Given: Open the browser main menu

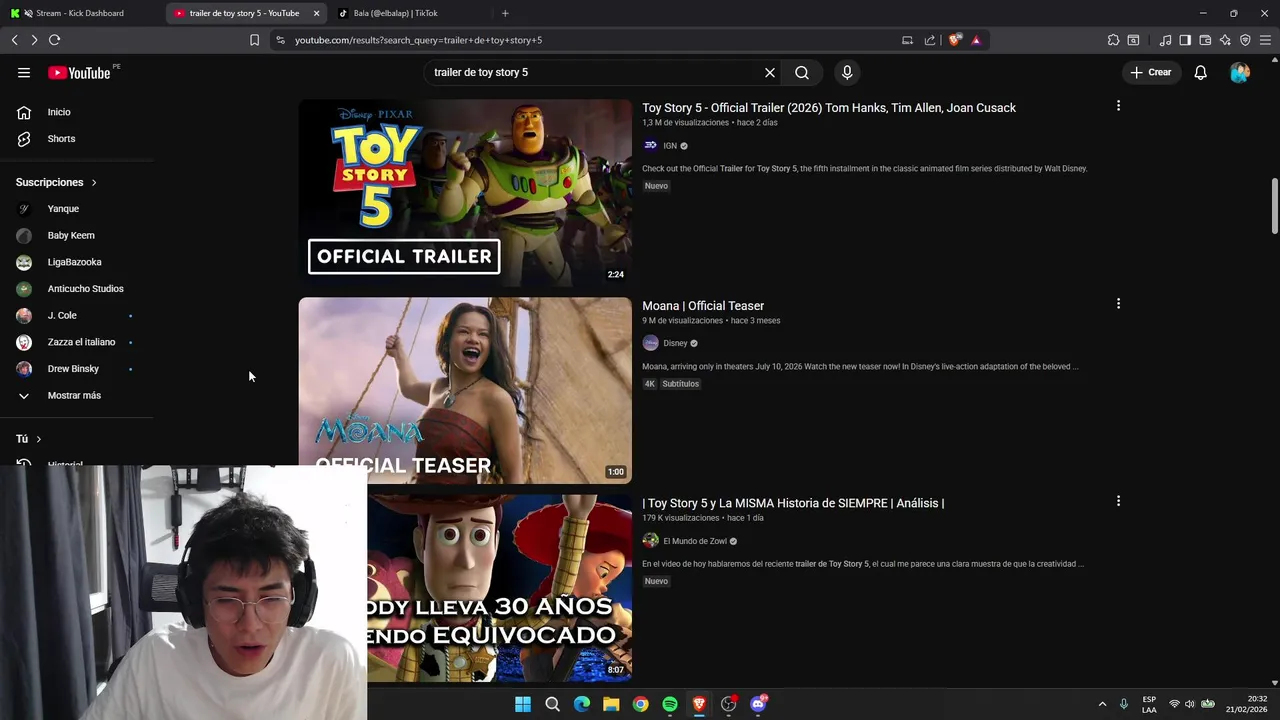Looking at the screenshot, I should coord(1266,40).
